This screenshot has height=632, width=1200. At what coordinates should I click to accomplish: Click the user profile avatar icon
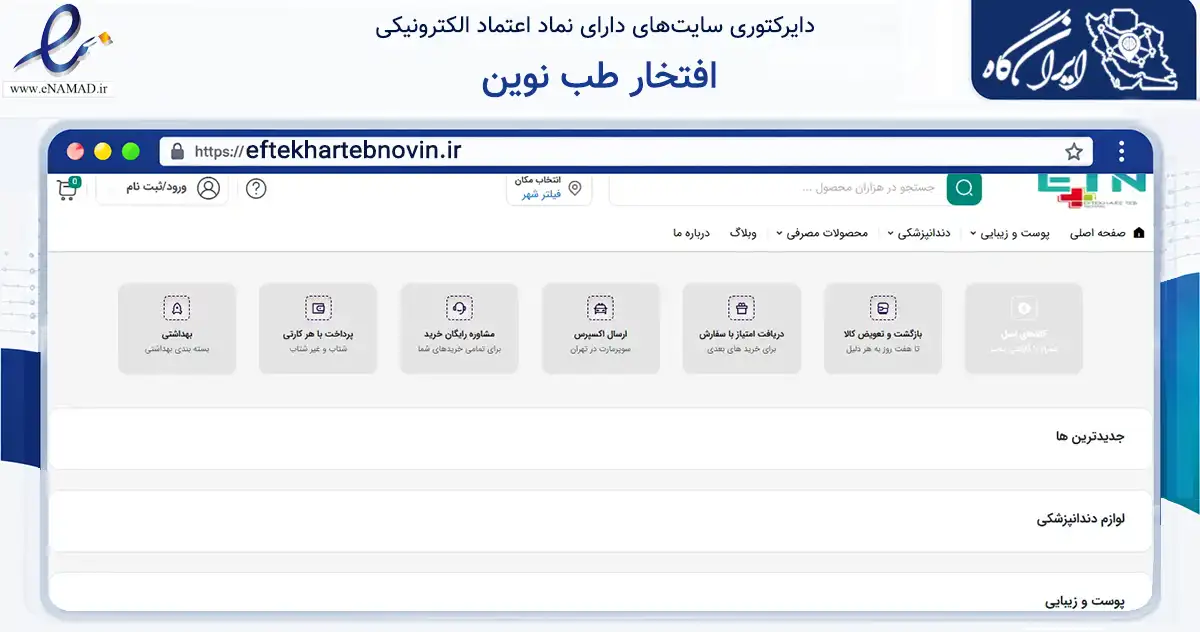tap(208, 188)
